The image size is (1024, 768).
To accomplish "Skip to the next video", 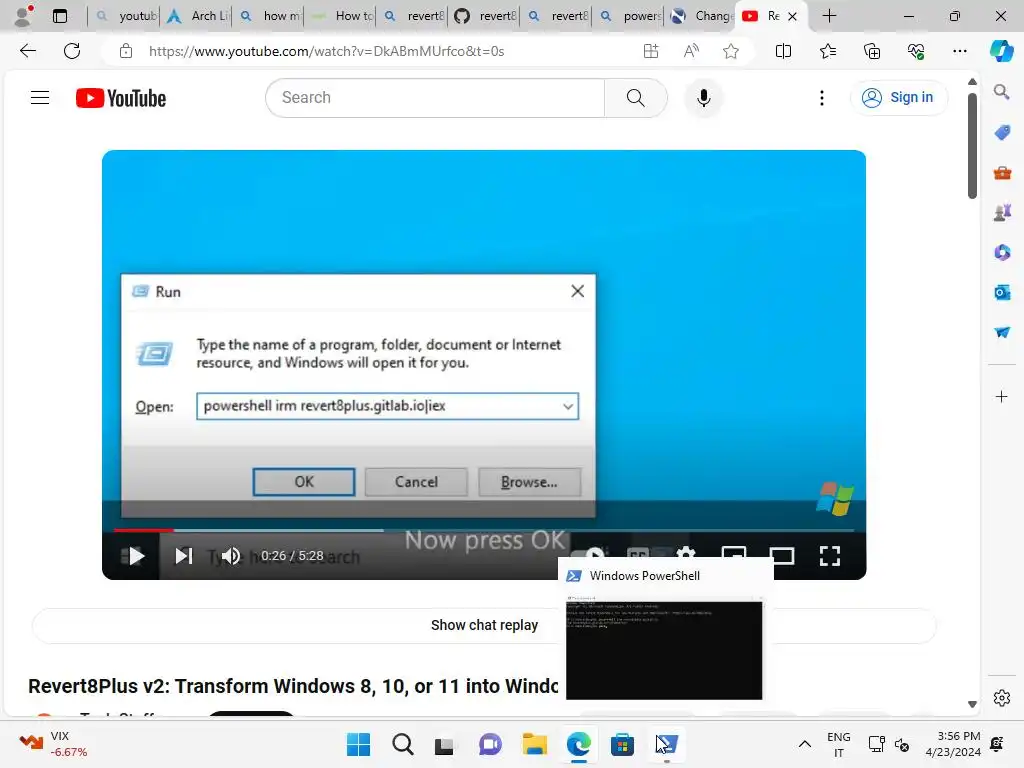I will (184, 556).
